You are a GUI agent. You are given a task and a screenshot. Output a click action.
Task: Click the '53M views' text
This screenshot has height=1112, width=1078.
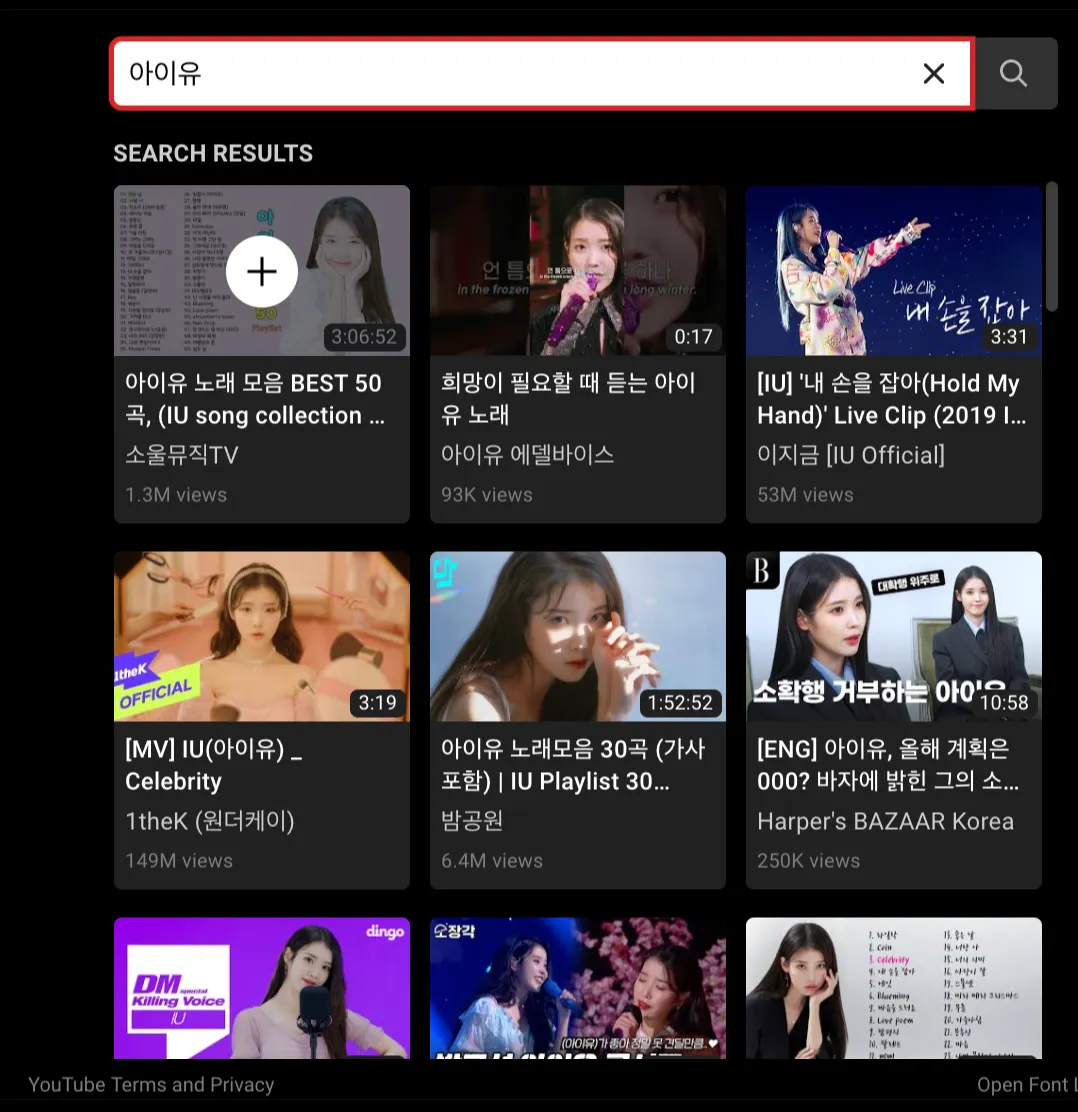[x=805, y=494]
